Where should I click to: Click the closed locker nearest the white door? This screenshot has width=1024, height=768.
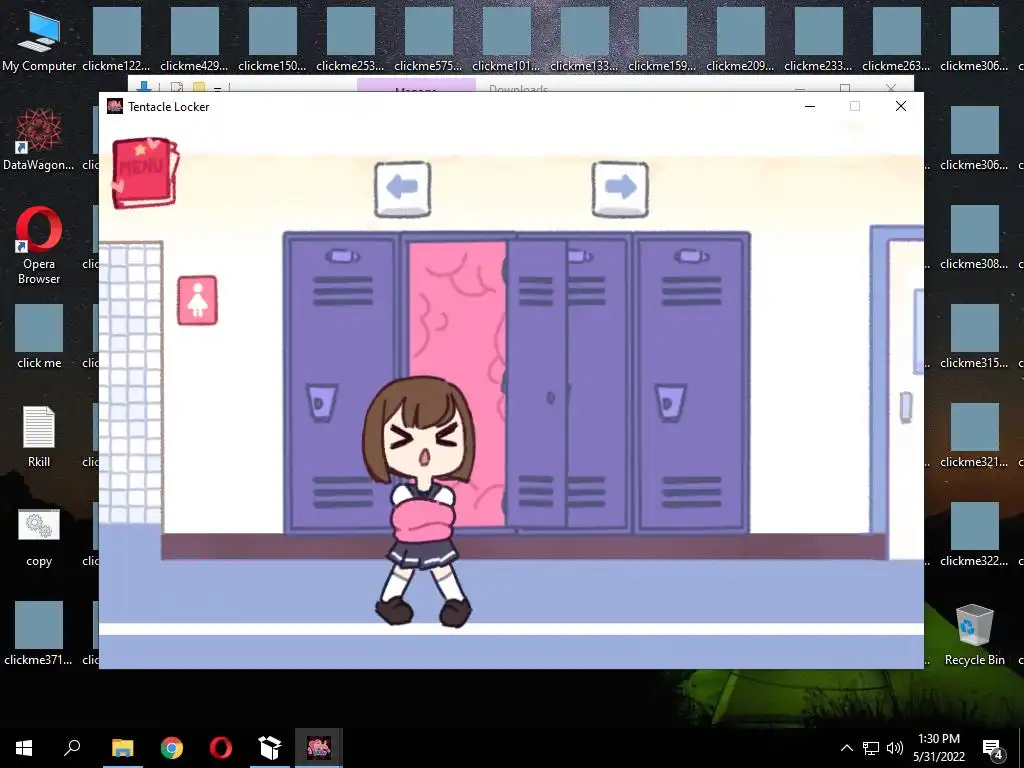(x=692, y=382)
